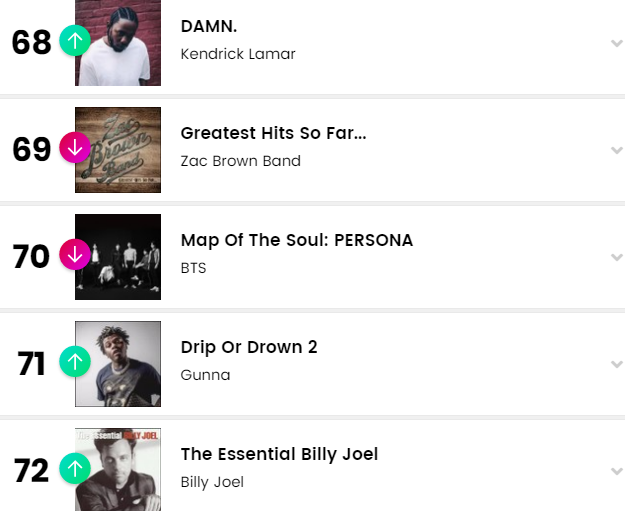Expand the Greatest Hits So Far... row chevron
The height and width of the screenshot is (511, 625).
[x=616, y=150]
